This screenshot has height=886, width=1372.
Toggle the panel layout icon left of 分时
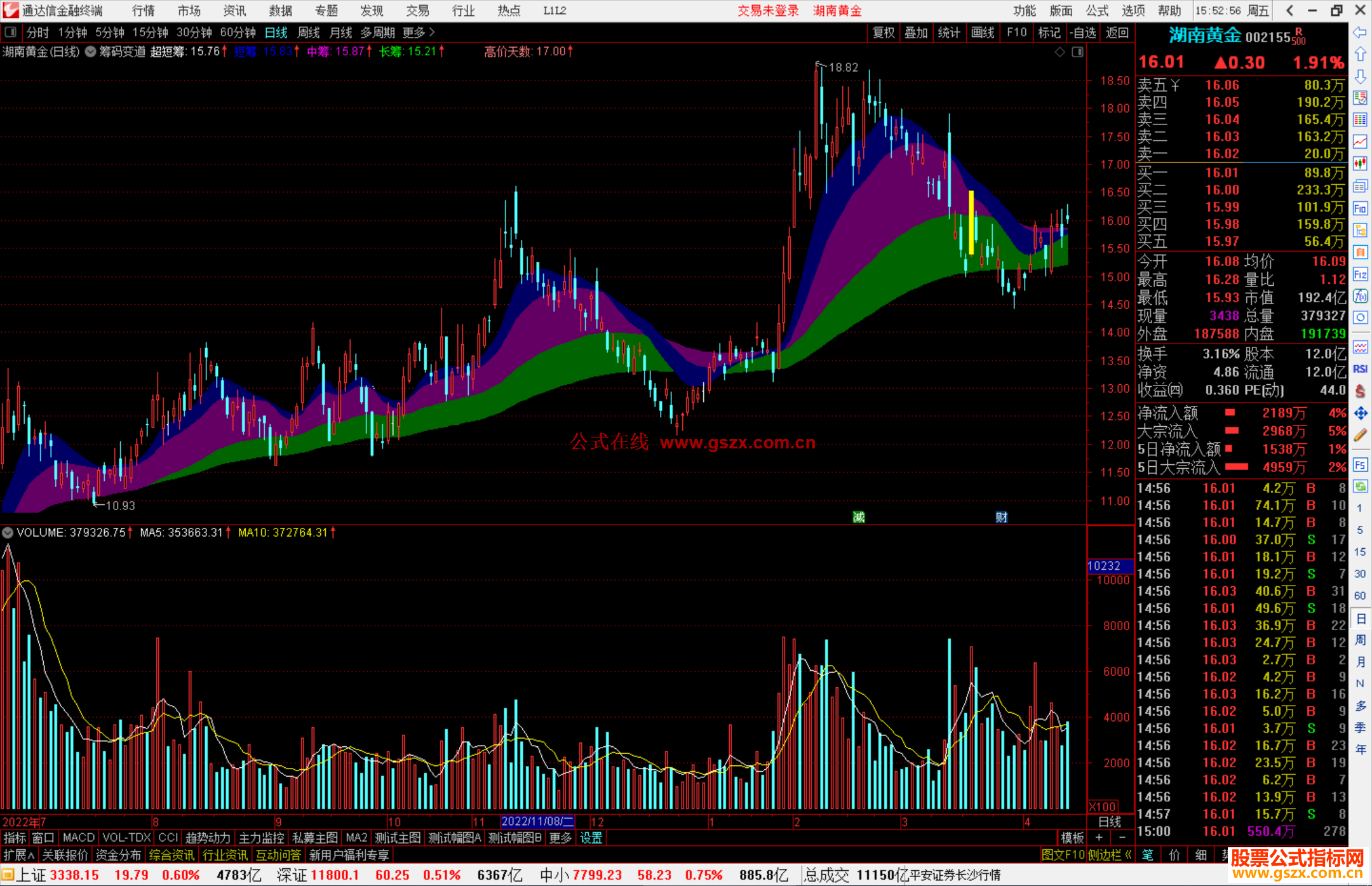[x=11, y=32]
